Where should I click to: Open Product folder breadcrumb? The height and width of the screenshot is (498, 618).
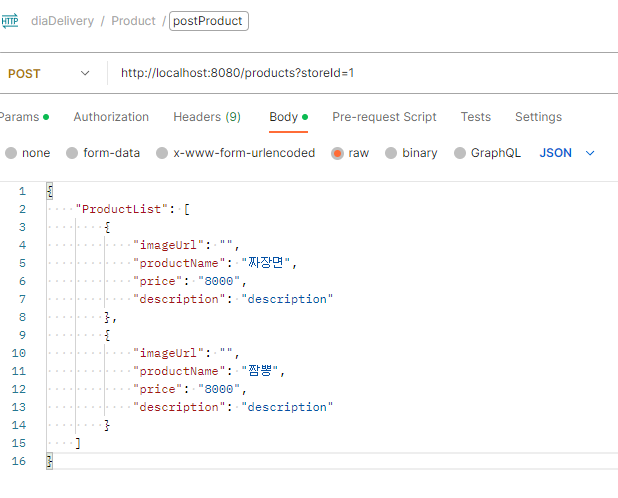point(133,21)
